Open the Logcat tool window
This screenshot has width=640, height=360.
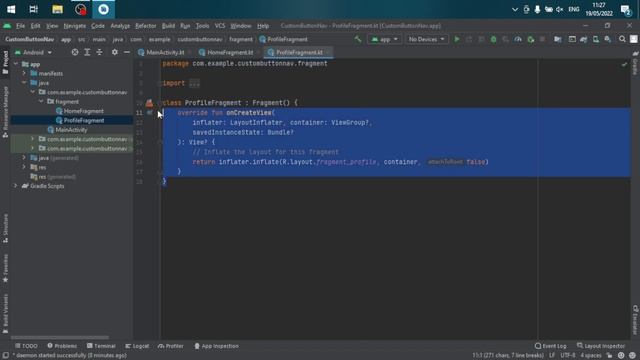[137, 346]
